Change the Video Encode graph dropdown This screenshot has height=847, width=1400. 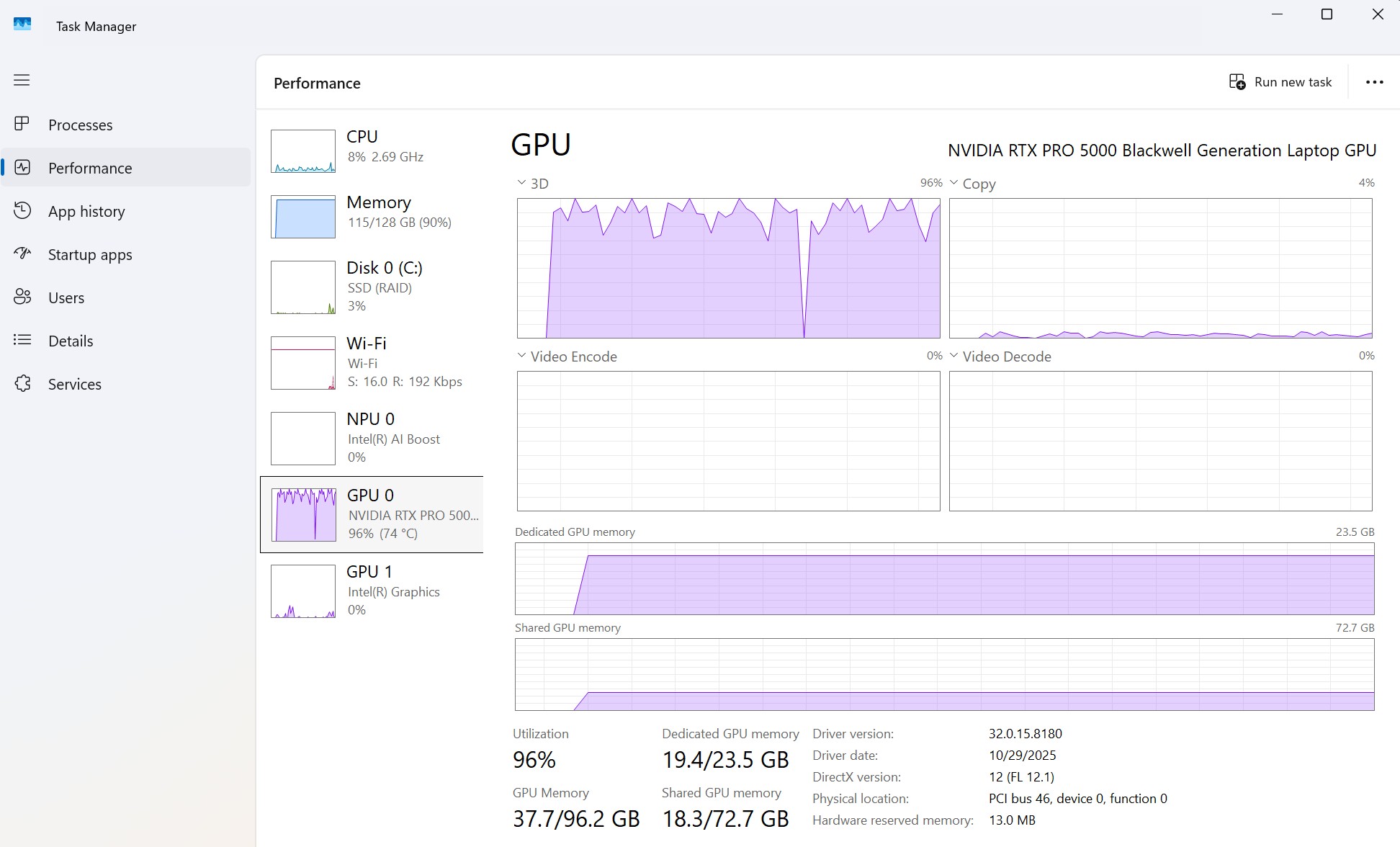[x=521, y=356]
